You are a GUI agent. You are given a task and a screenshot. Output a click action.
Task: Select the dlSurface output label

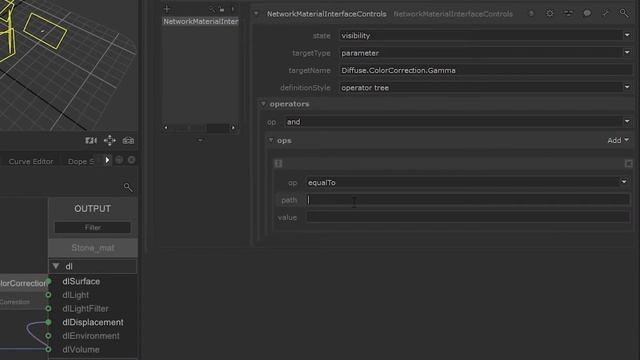[81, 281]
